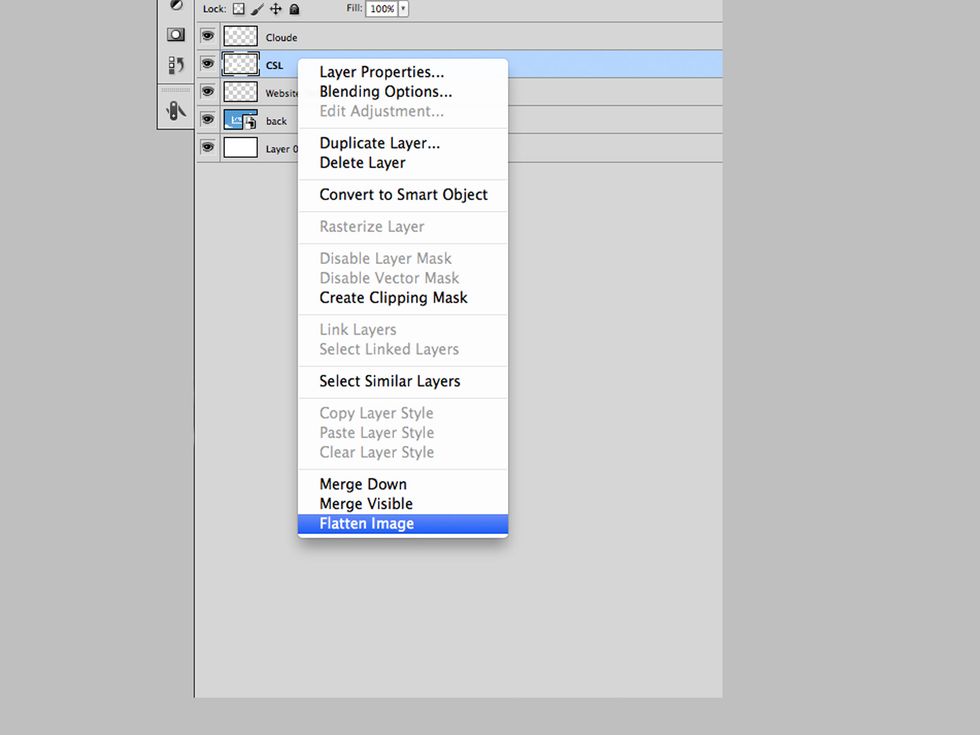Click the toolbar icon below Quick Mask
The width and height of the screenshot is (980, 735).
(176, 63)
